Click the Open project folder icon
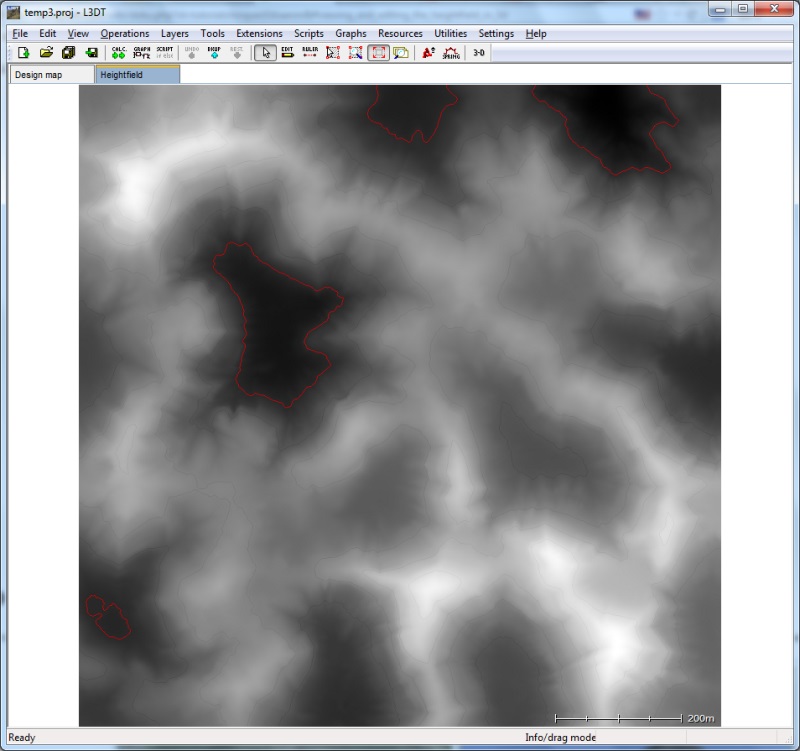Viewport: 800px width, 751px height. tap(46, 53)
